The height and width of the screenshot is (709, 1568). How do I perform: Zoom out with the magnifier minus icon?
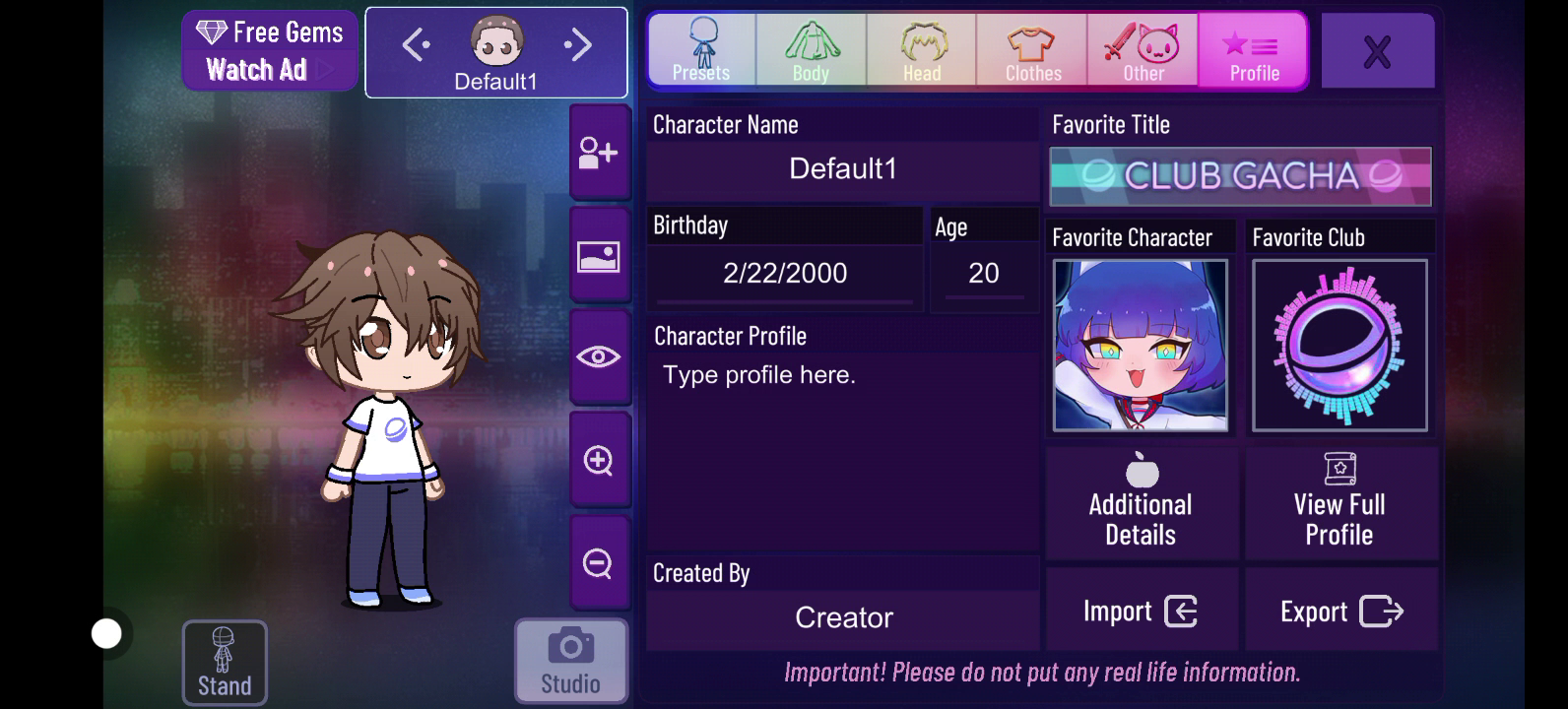pyautogui.click(x=599, y=562)
